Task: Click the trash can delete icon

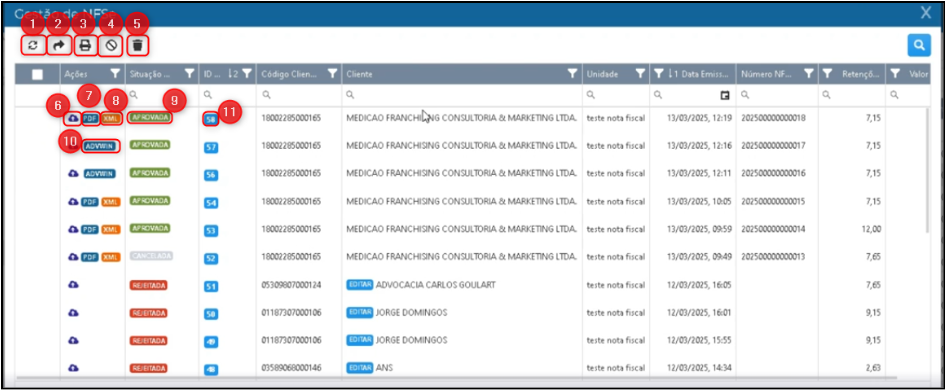Action: (x=138, y=45)
